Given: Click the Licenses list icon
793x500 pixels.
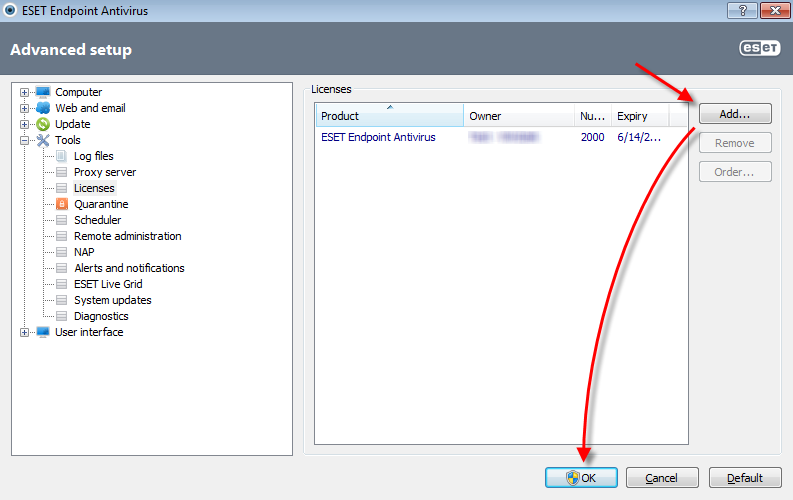Looking at the screenshot, I should click(61, 188).
